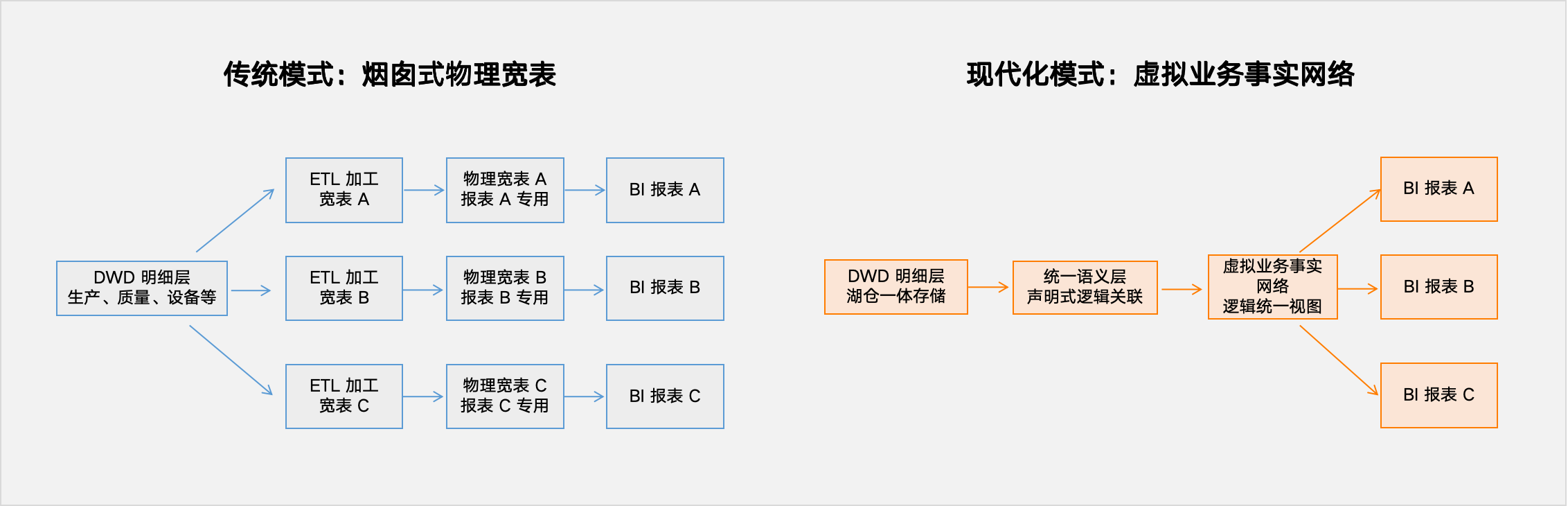The width and height of the screenshot is (1568, 506).
Task: Select the ETL 加工 宽表 A box
Action: pyautogui.click(x=344, y=190)
